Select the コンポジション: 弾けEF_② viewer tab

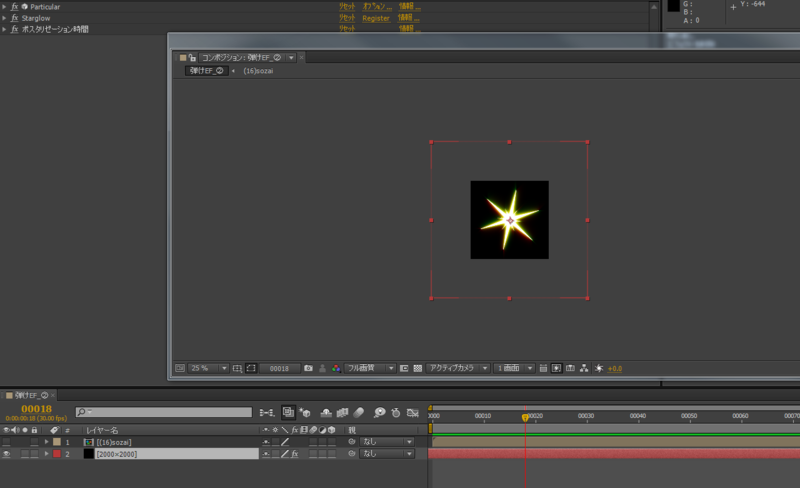241,58
